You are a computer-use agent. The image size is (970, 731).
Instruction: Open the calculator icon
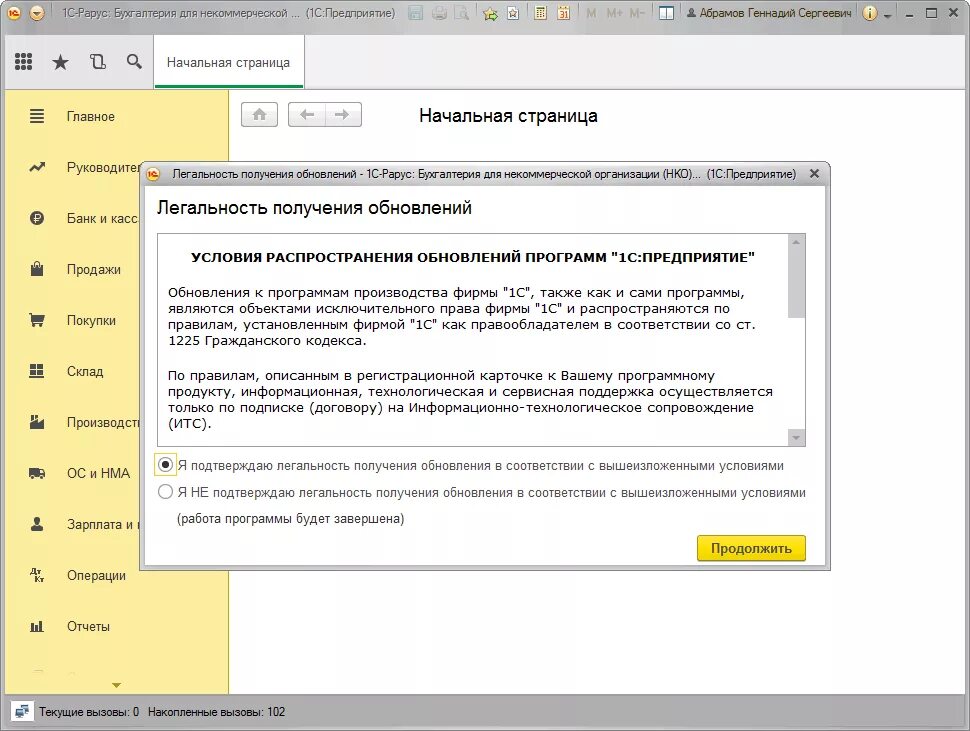tap(540, 13)
